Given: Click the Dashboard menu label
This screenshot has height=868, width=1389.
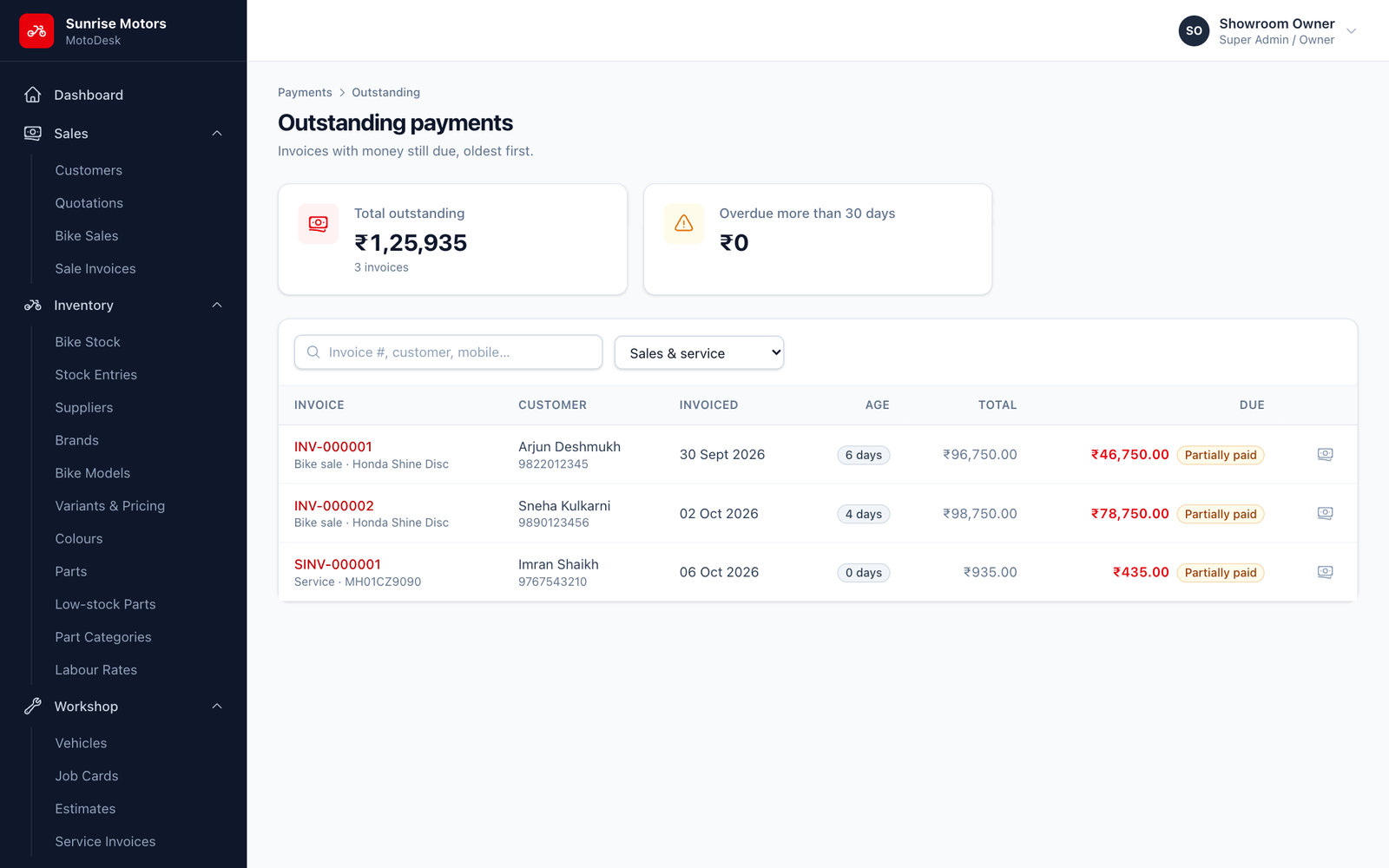Looking at the screenshot, I should [x=89, y=95].
